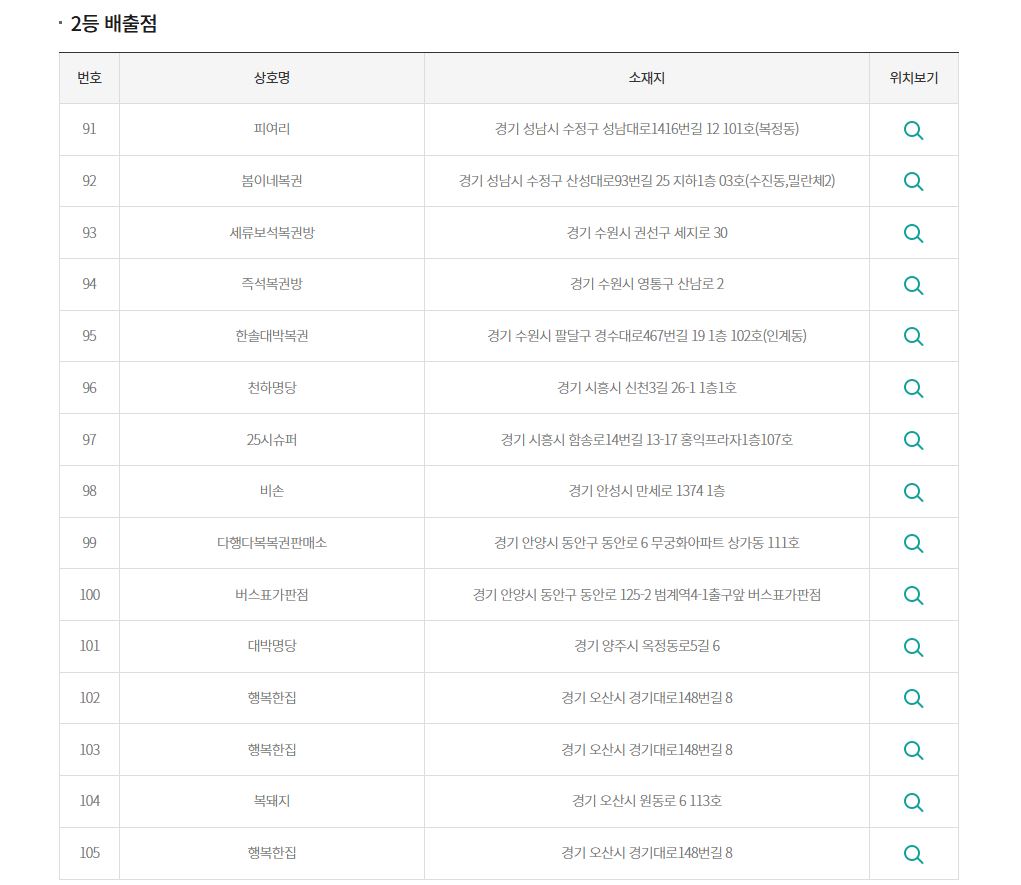Select the 상호명 column header
The width and height of the screenshot is (1021, 885).
pos(272,78)
